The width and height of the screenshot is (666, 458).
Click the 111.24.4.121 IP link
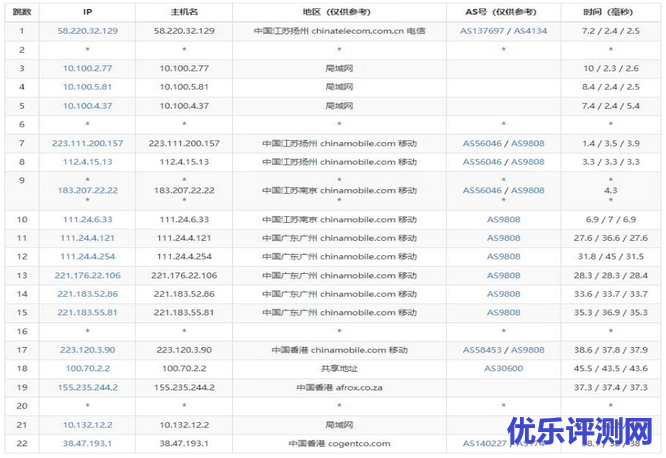87,238
